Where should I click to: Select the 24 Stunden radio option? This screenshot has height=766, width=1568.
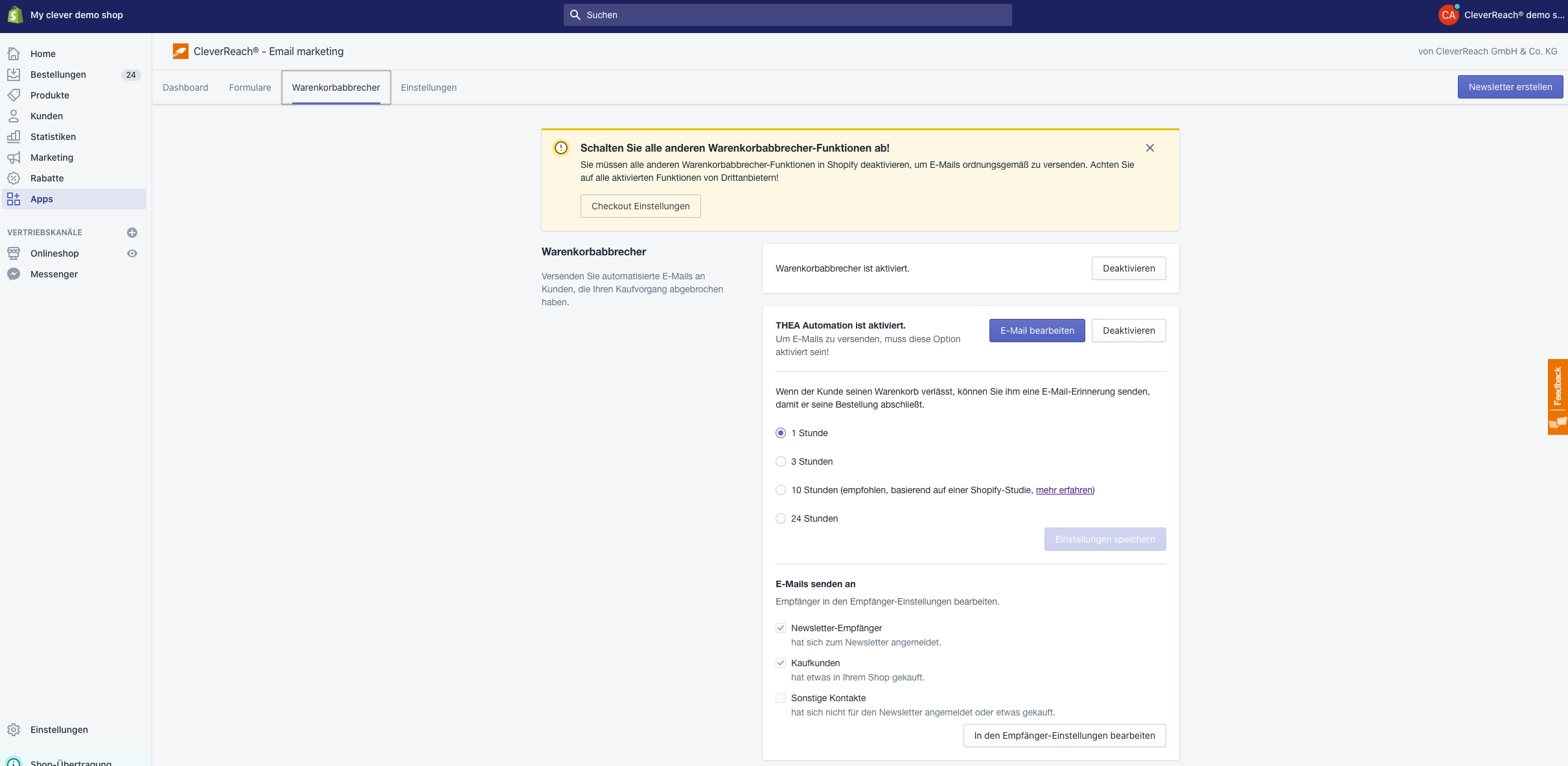[x=781, y=518]
